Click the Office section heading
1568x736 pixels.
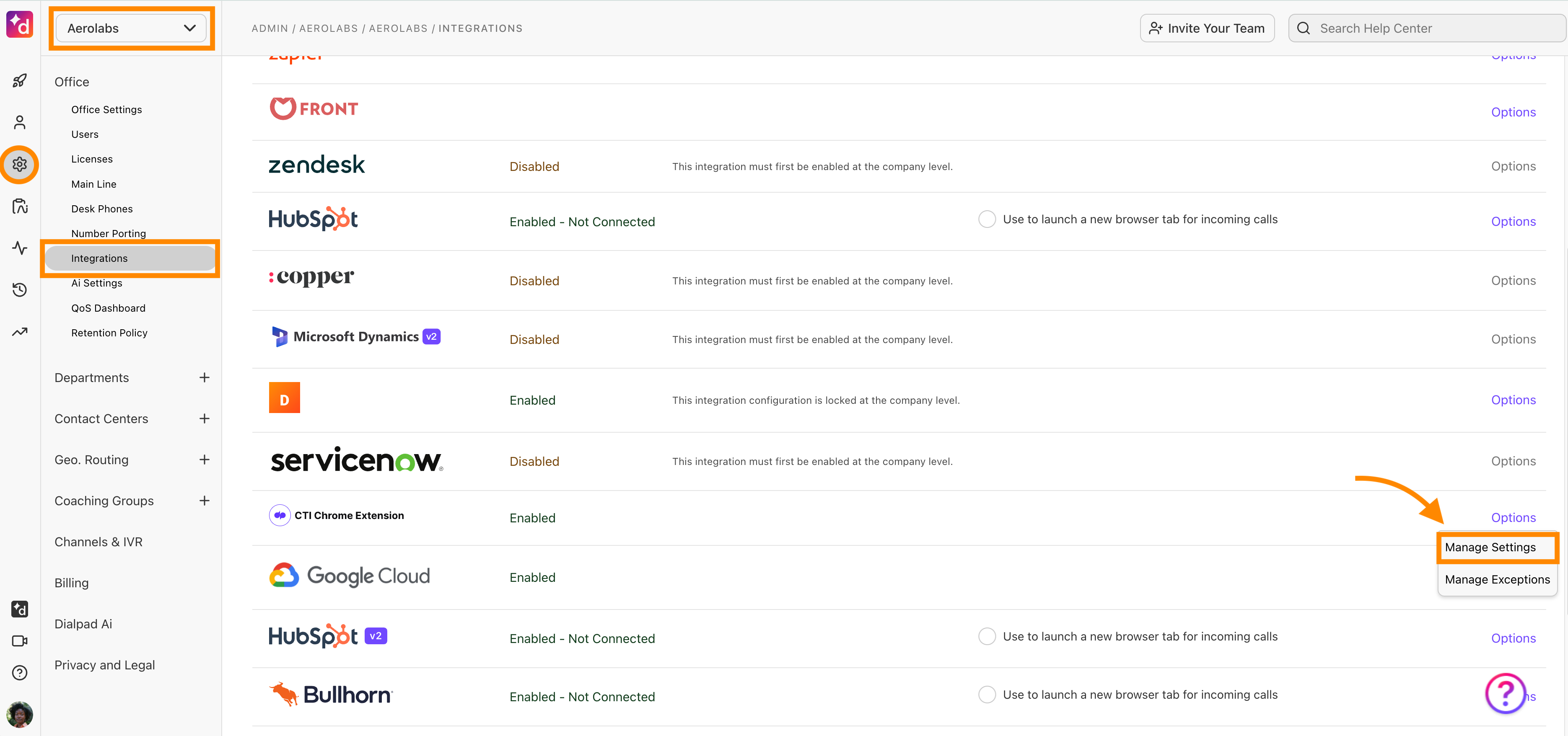point(72,82)
